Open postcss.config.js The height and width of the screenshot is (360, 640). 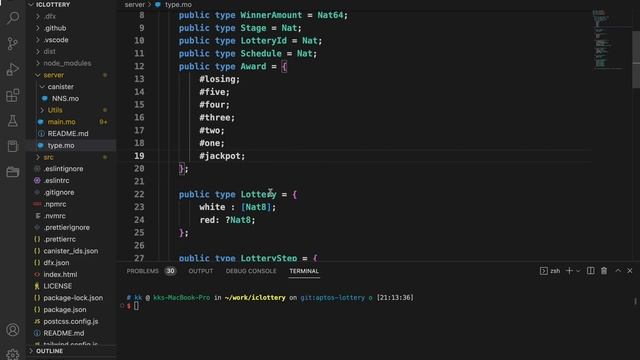(x=71, y=322)
